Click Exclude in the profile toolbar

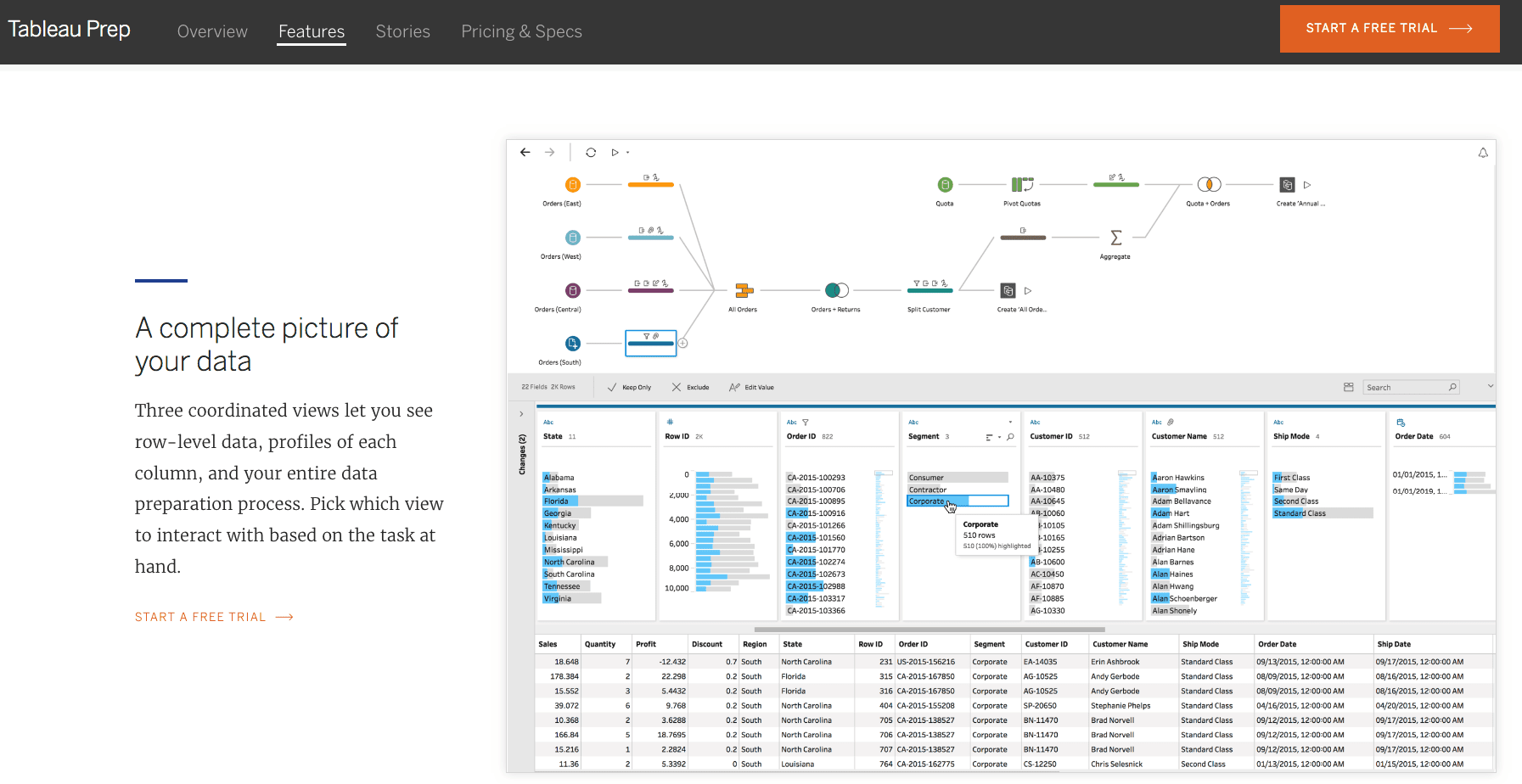(x=690, y=388)
